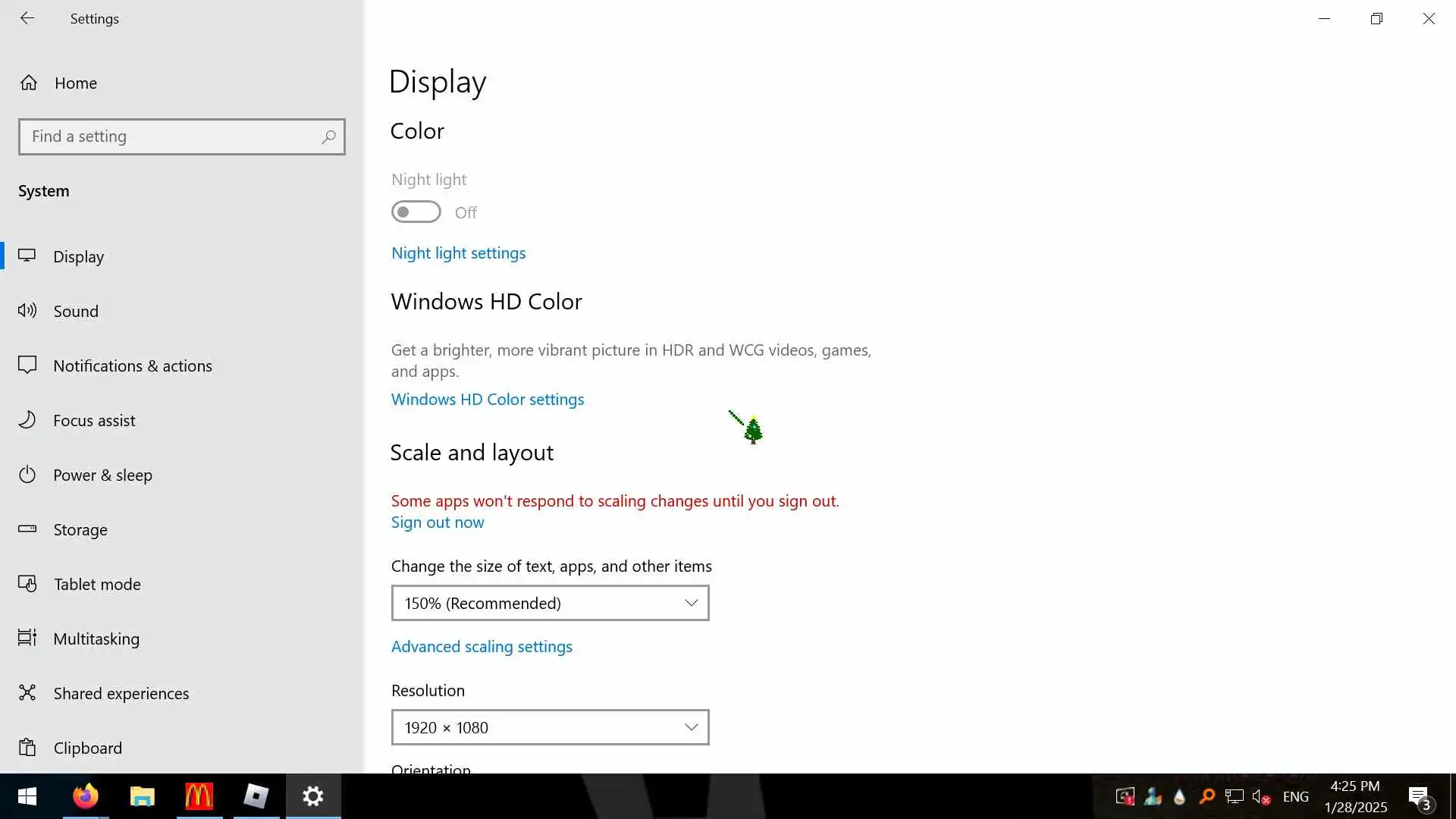The height and width of the screenshot is (819, 1456).
Task: Open Advanced scaling settings link
Action: (482, 647)
